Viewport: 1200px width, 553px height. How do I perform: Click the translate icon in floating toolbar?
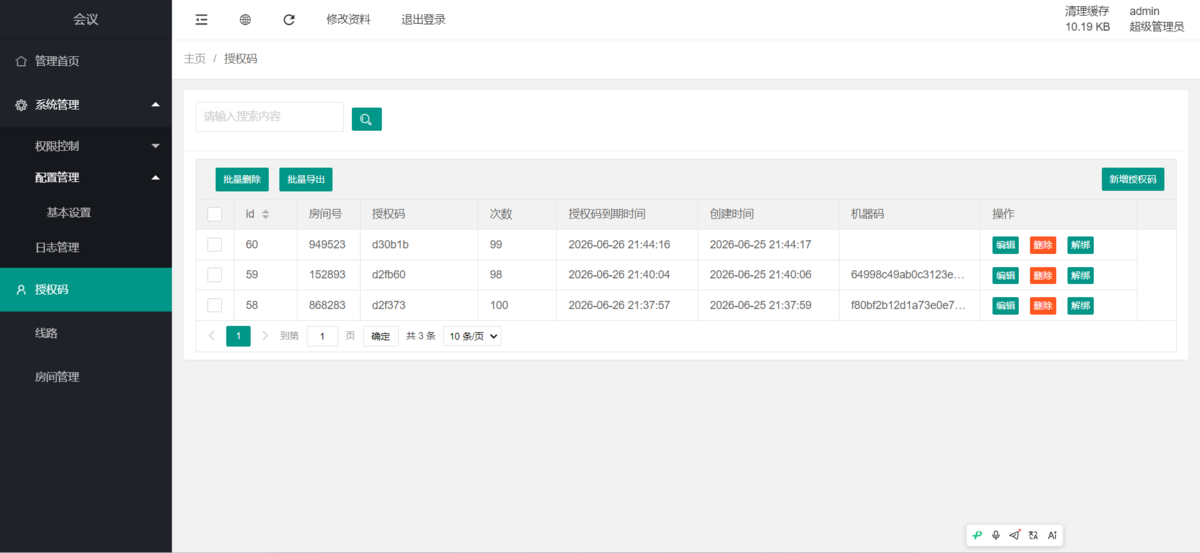click(1033, 535)
